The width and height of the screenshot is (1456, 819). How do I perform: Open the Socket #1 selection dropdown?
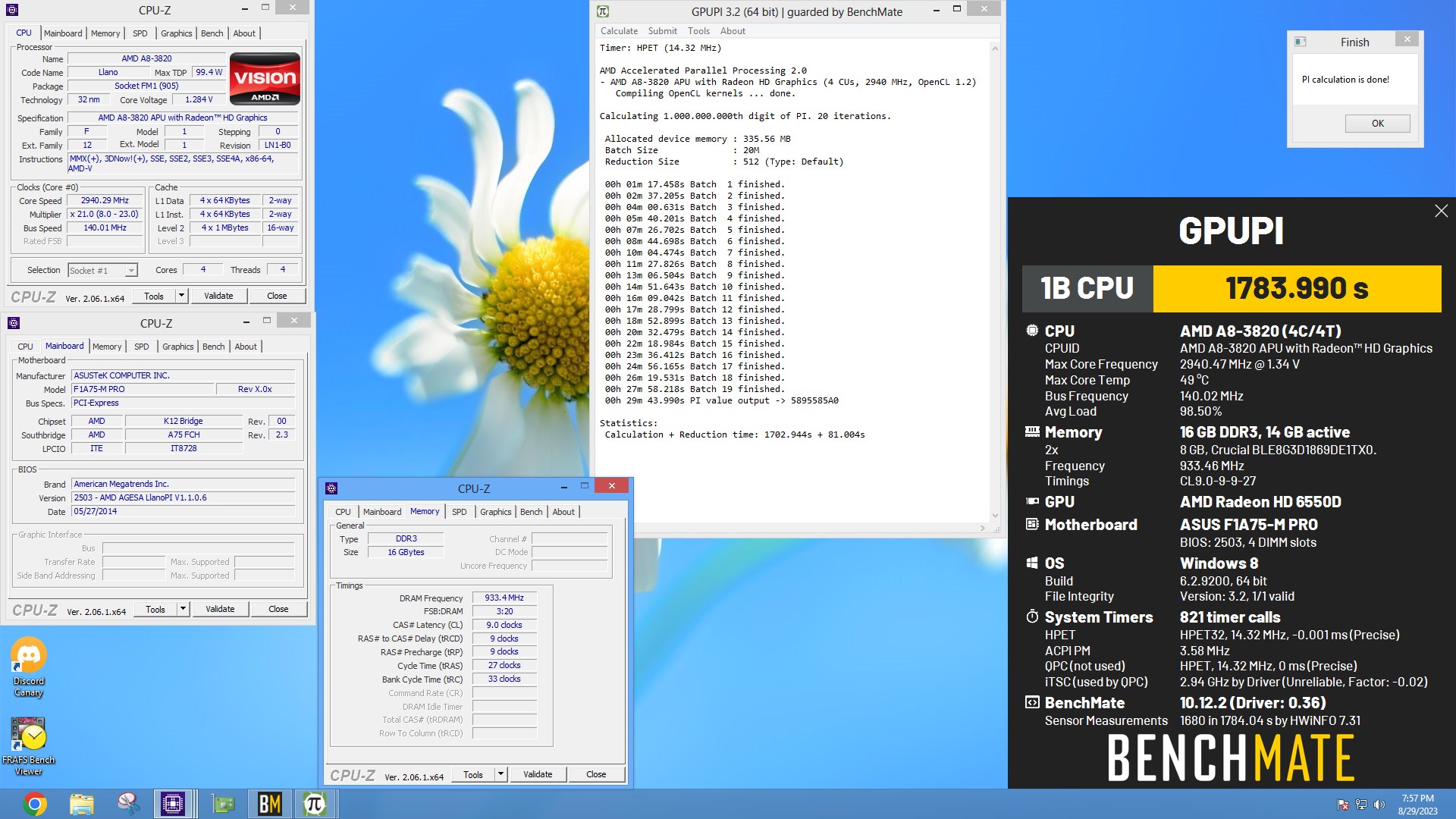[x=102, y=270]
